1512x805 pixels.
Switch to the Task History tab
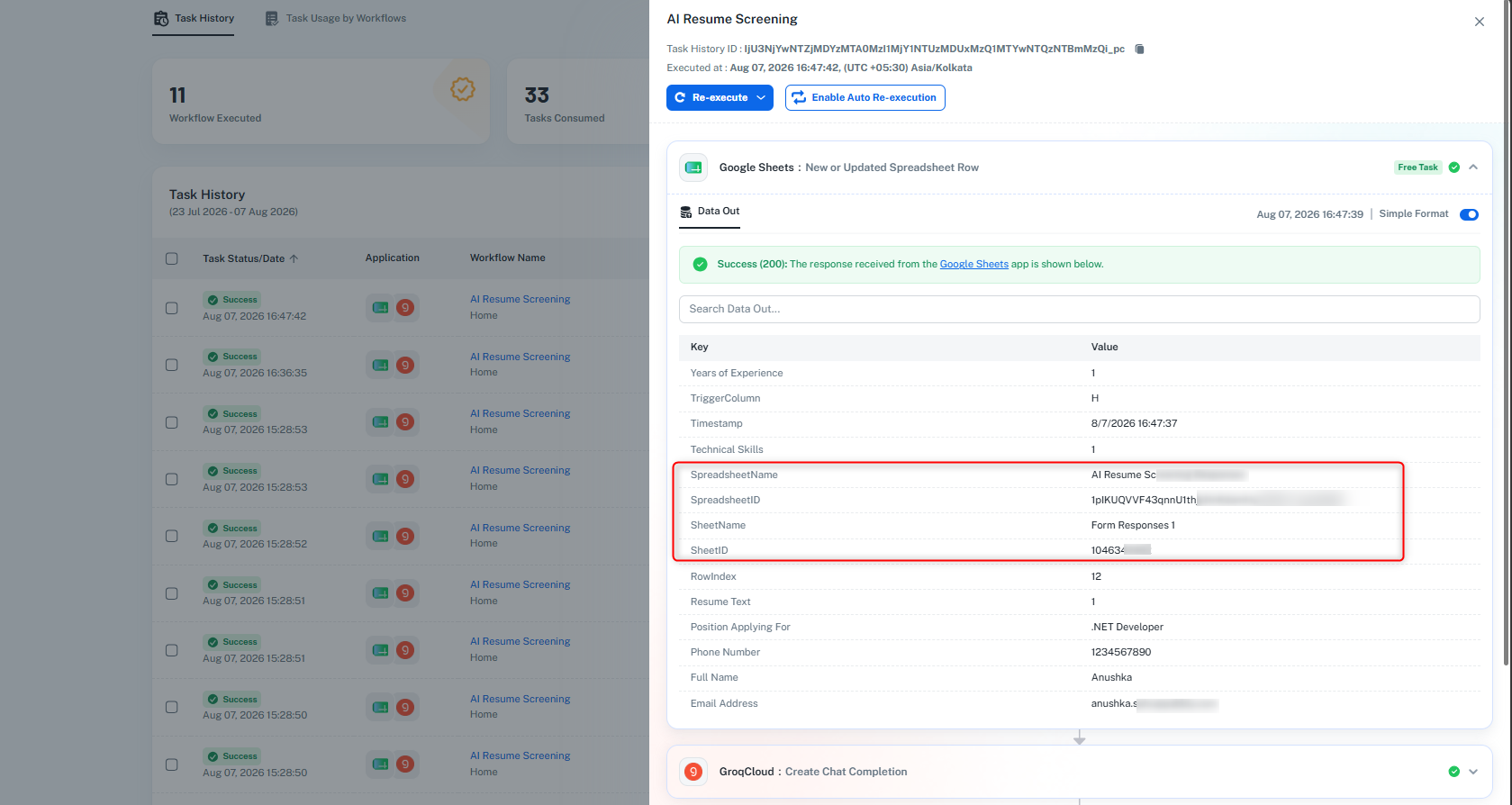pyautogui.click(x=194, y=18)
